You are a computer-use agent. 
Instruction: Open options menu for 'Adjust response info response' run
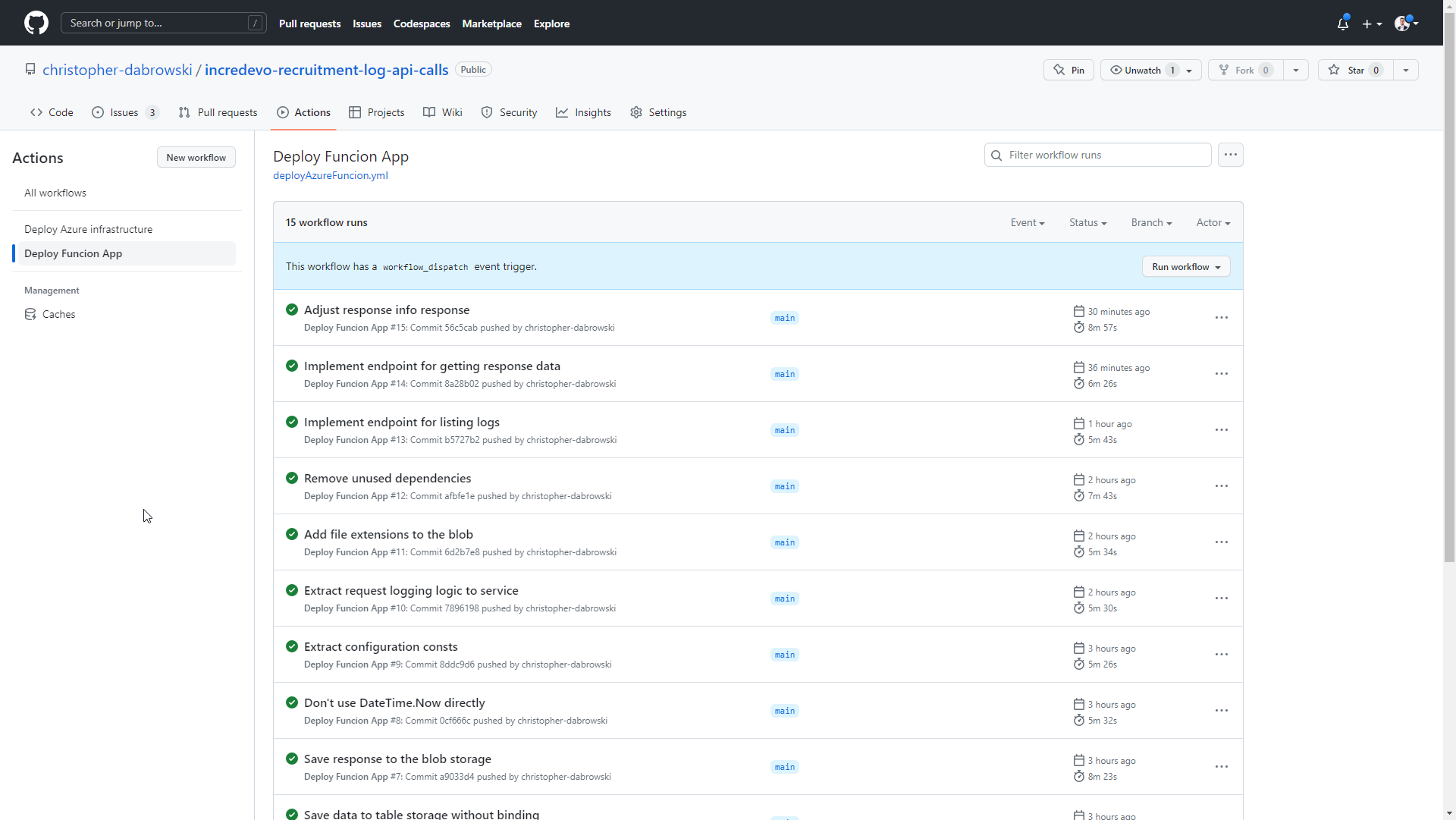click(x=1221, y=318)
